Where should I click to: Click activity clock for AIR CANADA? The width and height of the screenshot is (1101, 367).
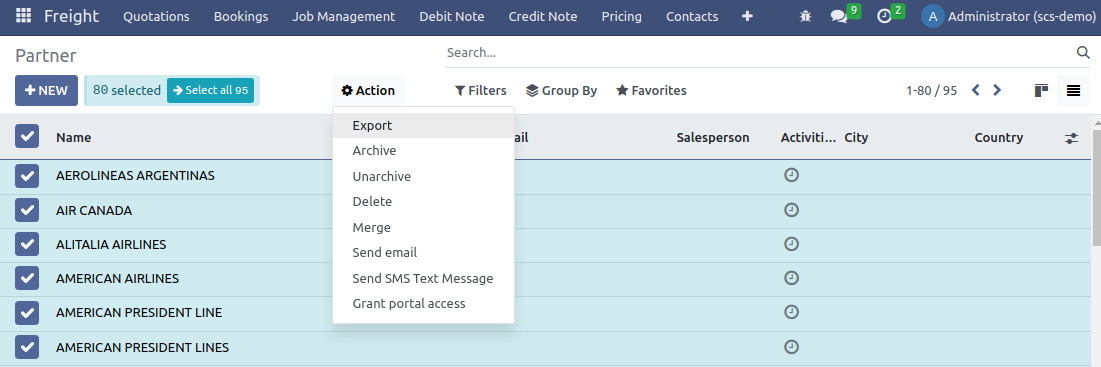[x=791, y=209]
